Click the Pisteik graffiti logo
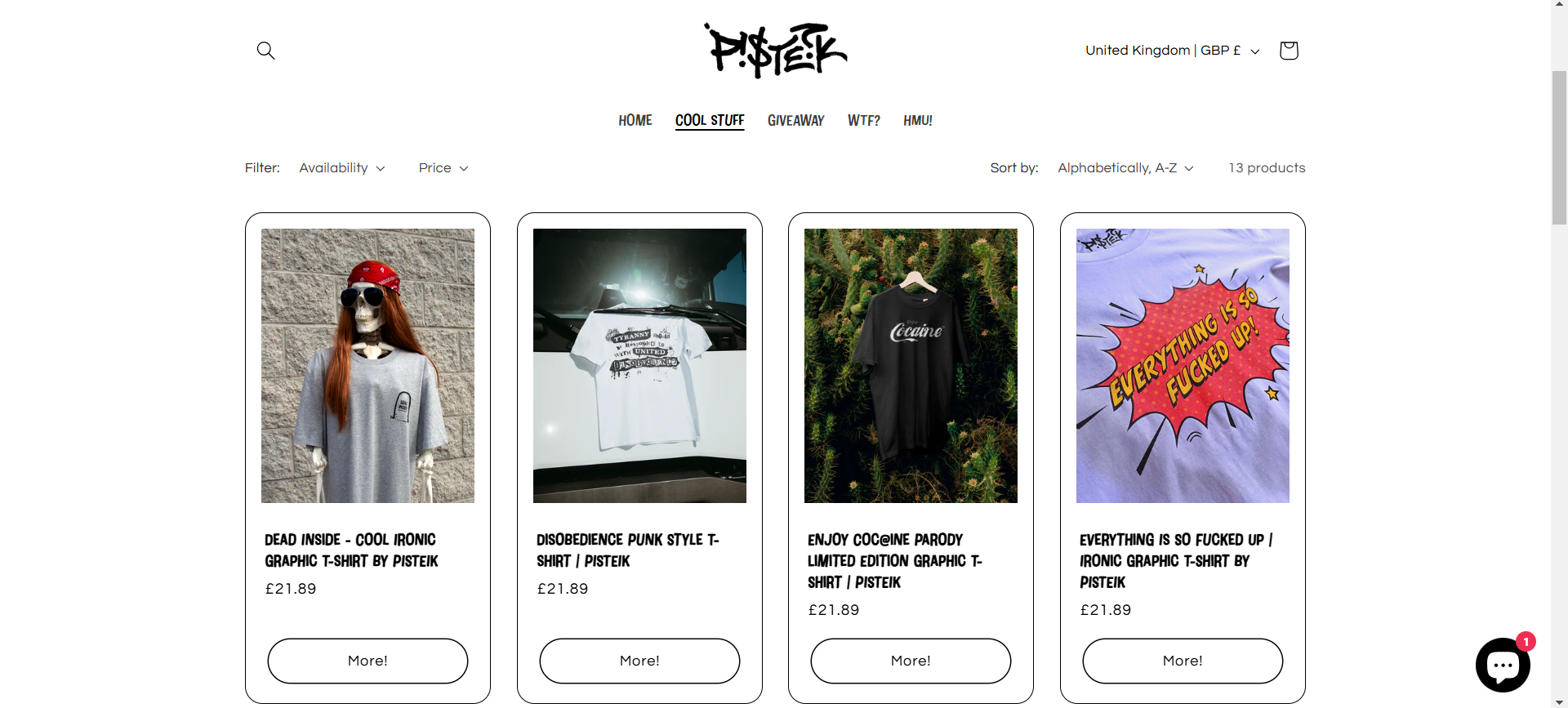The height and width of the screenshot is (708, 1568). pos(775,50)
